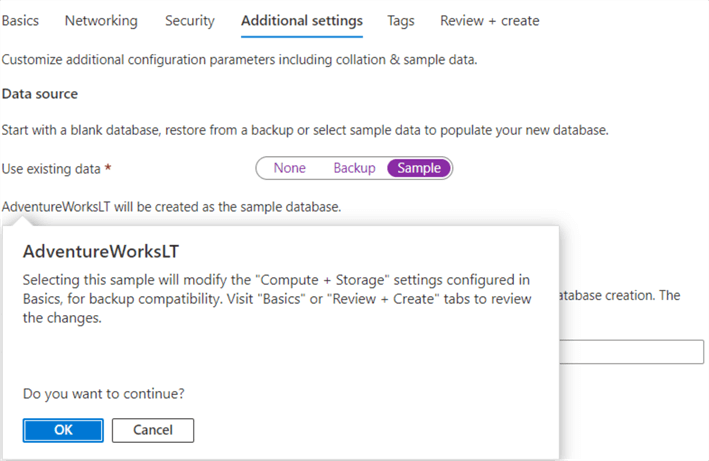This screenshot has width=709, height=461.
Task: Click the Data source heading
Action: click(39, 94)
